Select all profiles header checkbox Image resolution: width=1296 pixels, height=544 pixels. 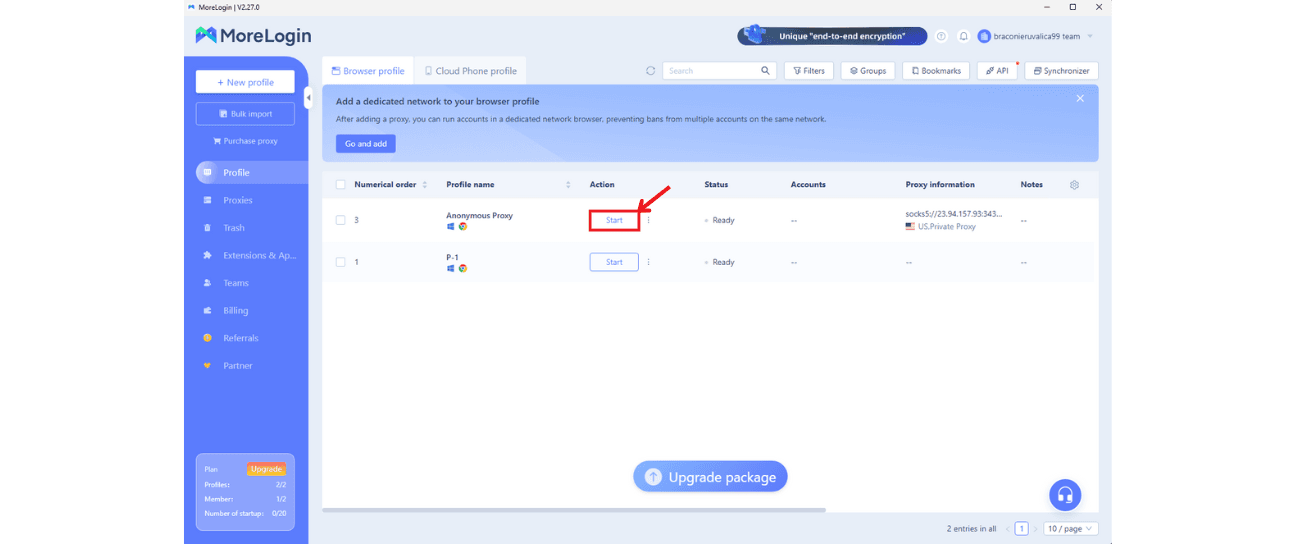[x=341, y=185]
